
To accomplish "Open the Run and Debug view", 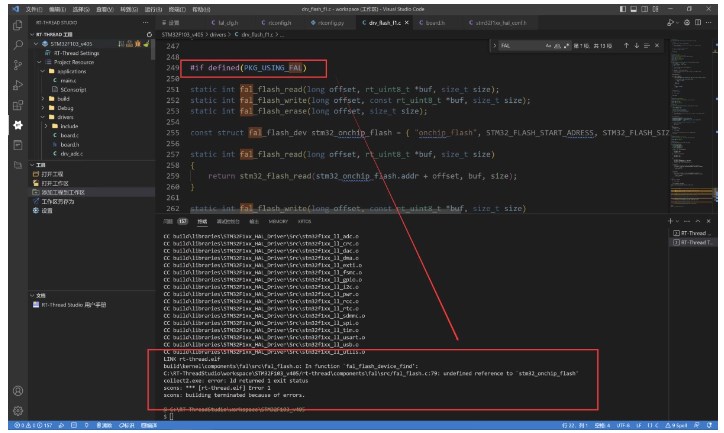I will [17, 85].
